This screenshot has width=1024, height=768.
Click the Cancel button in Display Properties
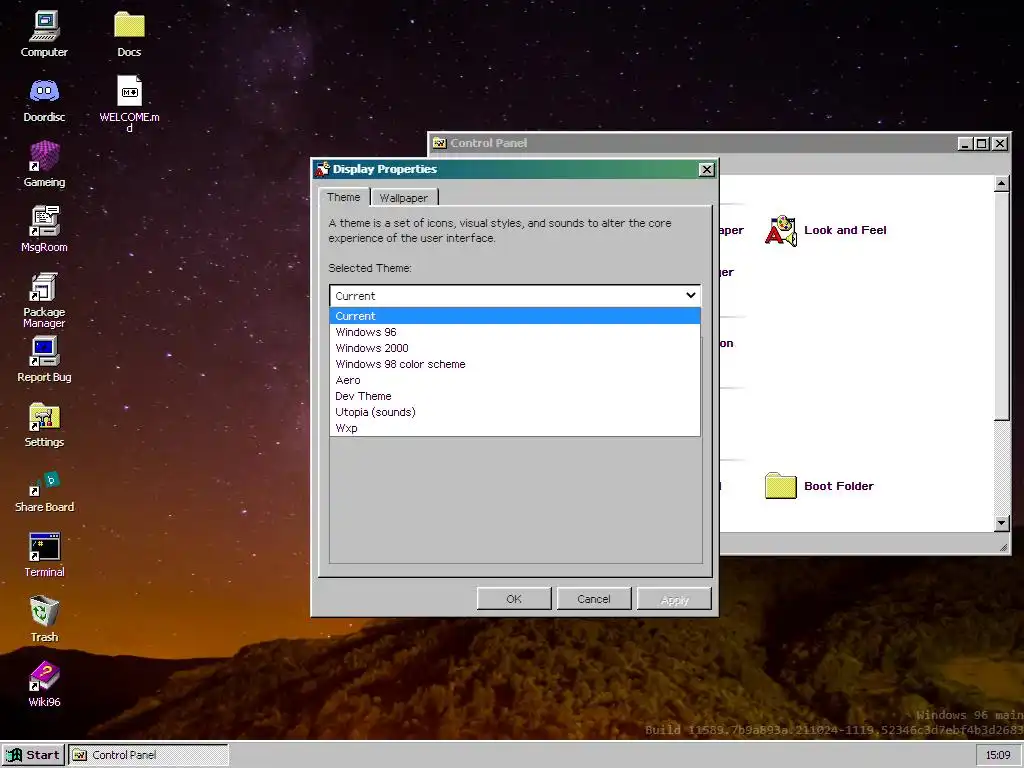[594, 599]
